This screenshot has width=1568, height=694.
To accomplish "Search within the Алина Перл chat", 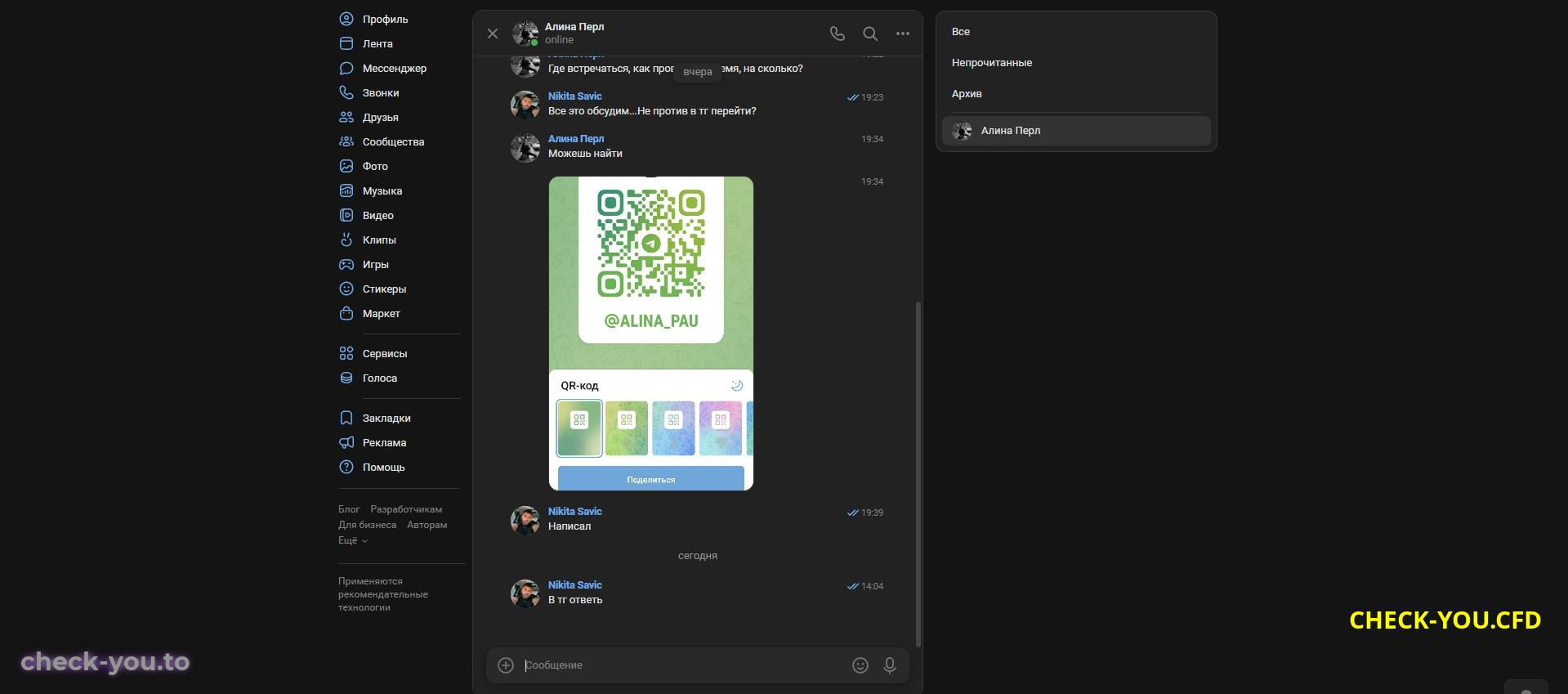I will (870, 34).
